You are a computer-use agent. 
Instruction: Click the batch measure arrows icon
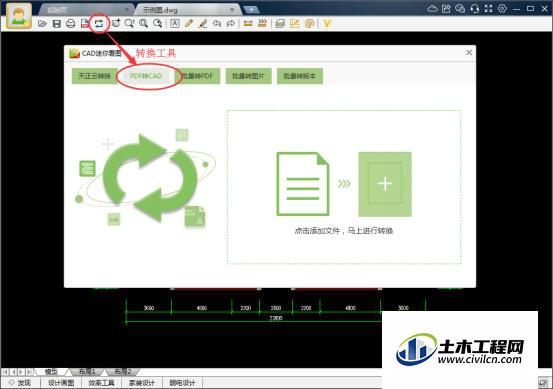[262, 23]
